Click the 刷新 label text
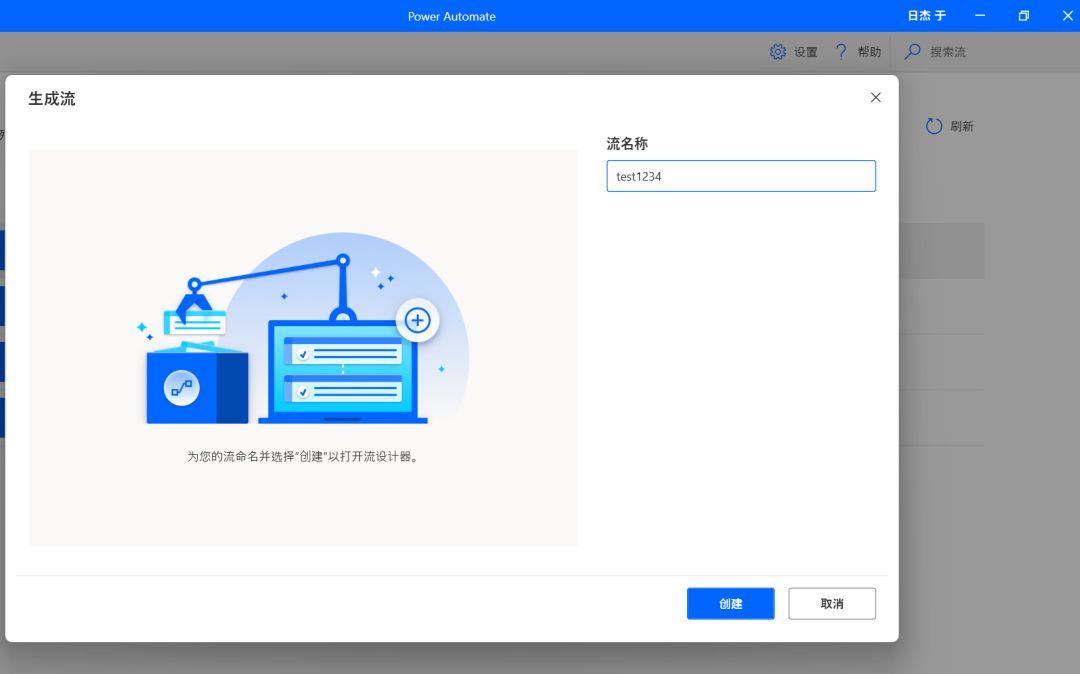This screenshot has height=674, width=1080. 962,126
